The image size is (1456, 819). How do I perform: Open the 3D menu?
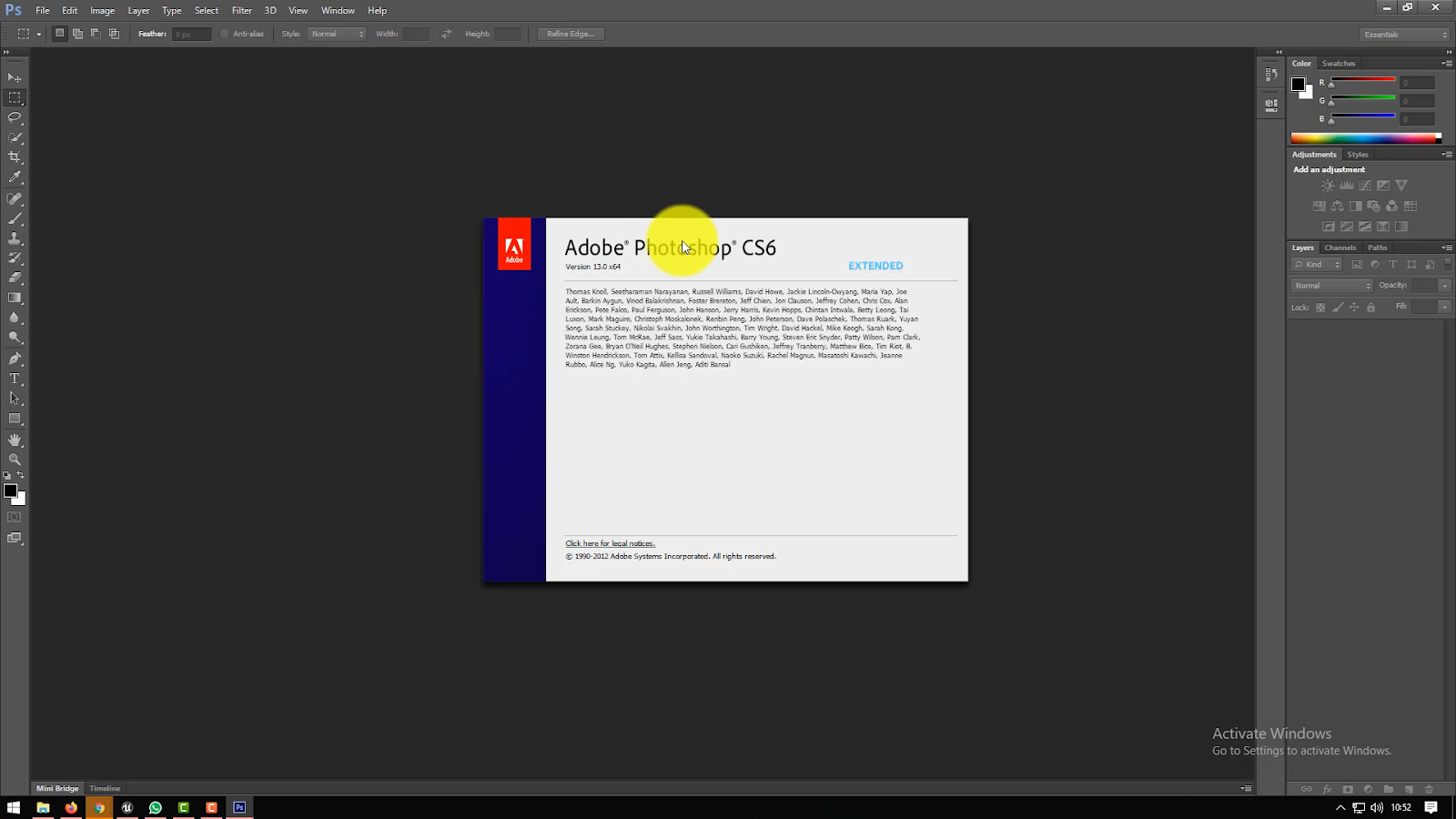(x=270, y=11)
